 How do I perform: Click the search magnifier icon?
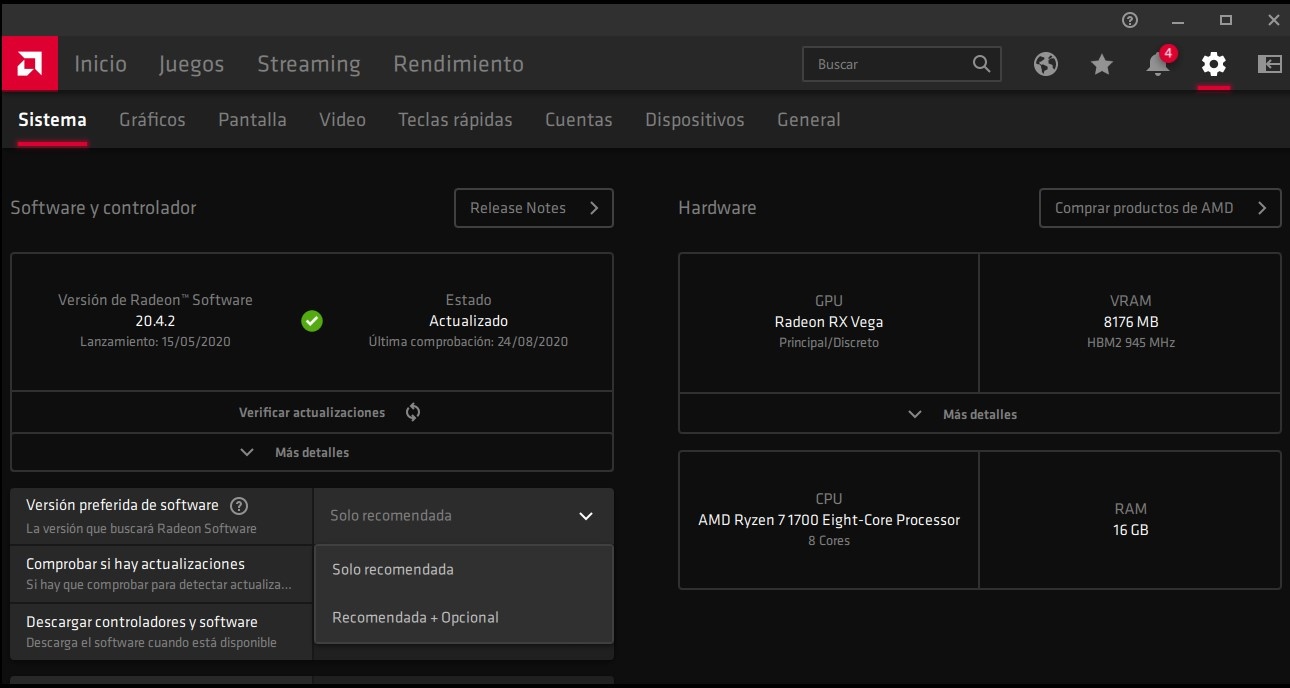point(982,64)
